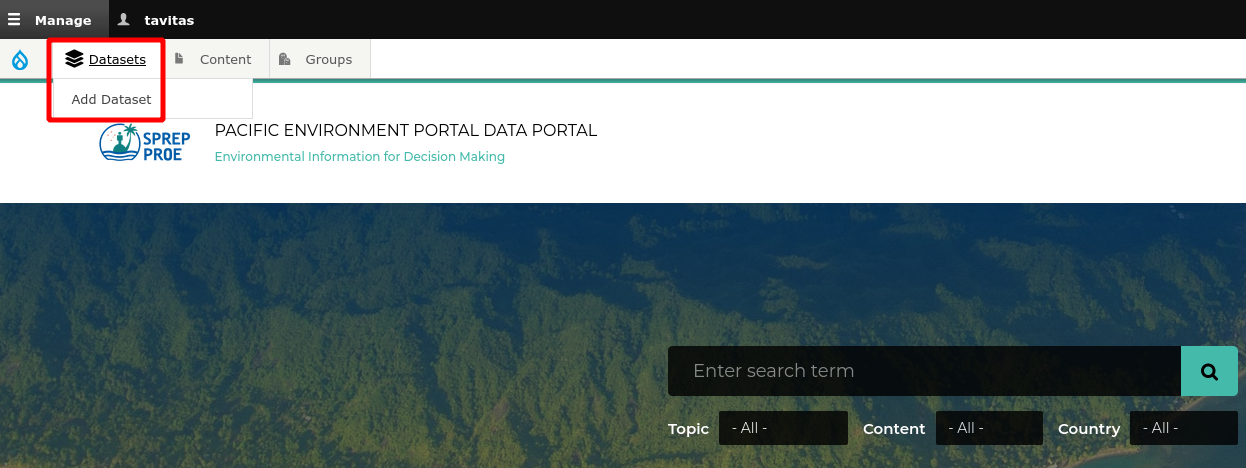Image resolution: width=1246 pixels, height=468 pixels.
Task: Expand the Country filter dropdown
Action: click(1184, 428)
